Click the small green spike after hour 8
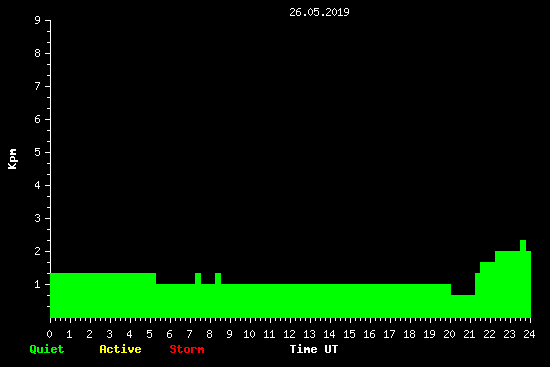550x367 pixels. [x=218, y=279]
